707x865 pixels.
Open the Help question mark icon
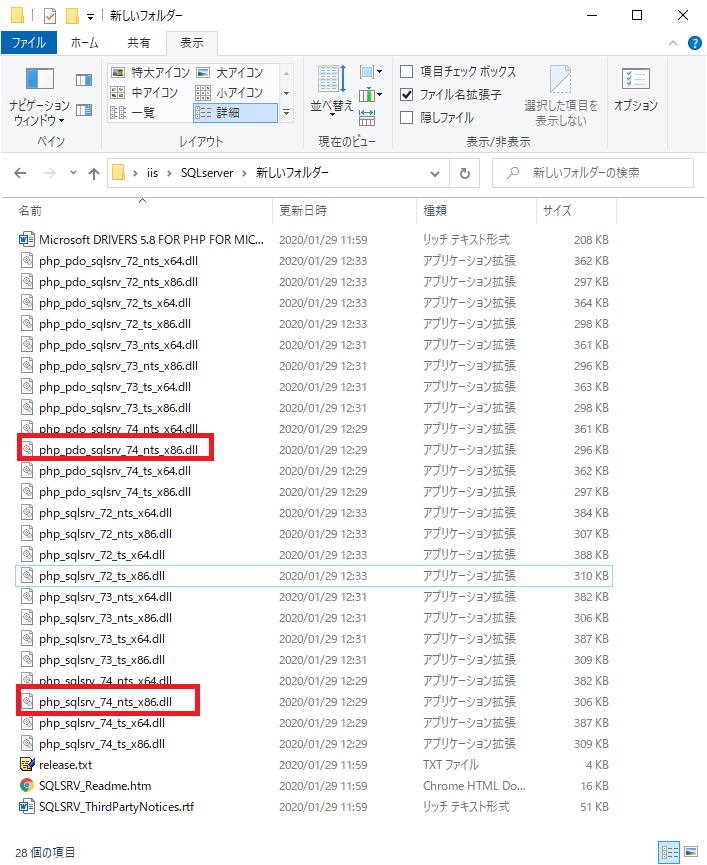(695, 43)
